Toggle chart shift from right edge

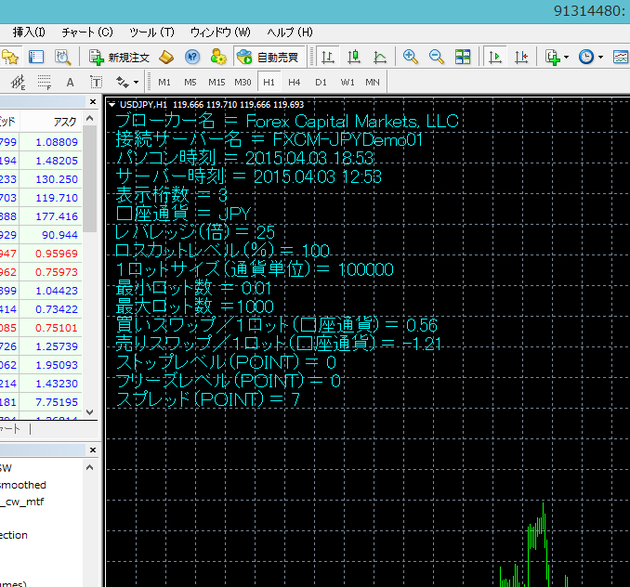click(x=521, y=57)
